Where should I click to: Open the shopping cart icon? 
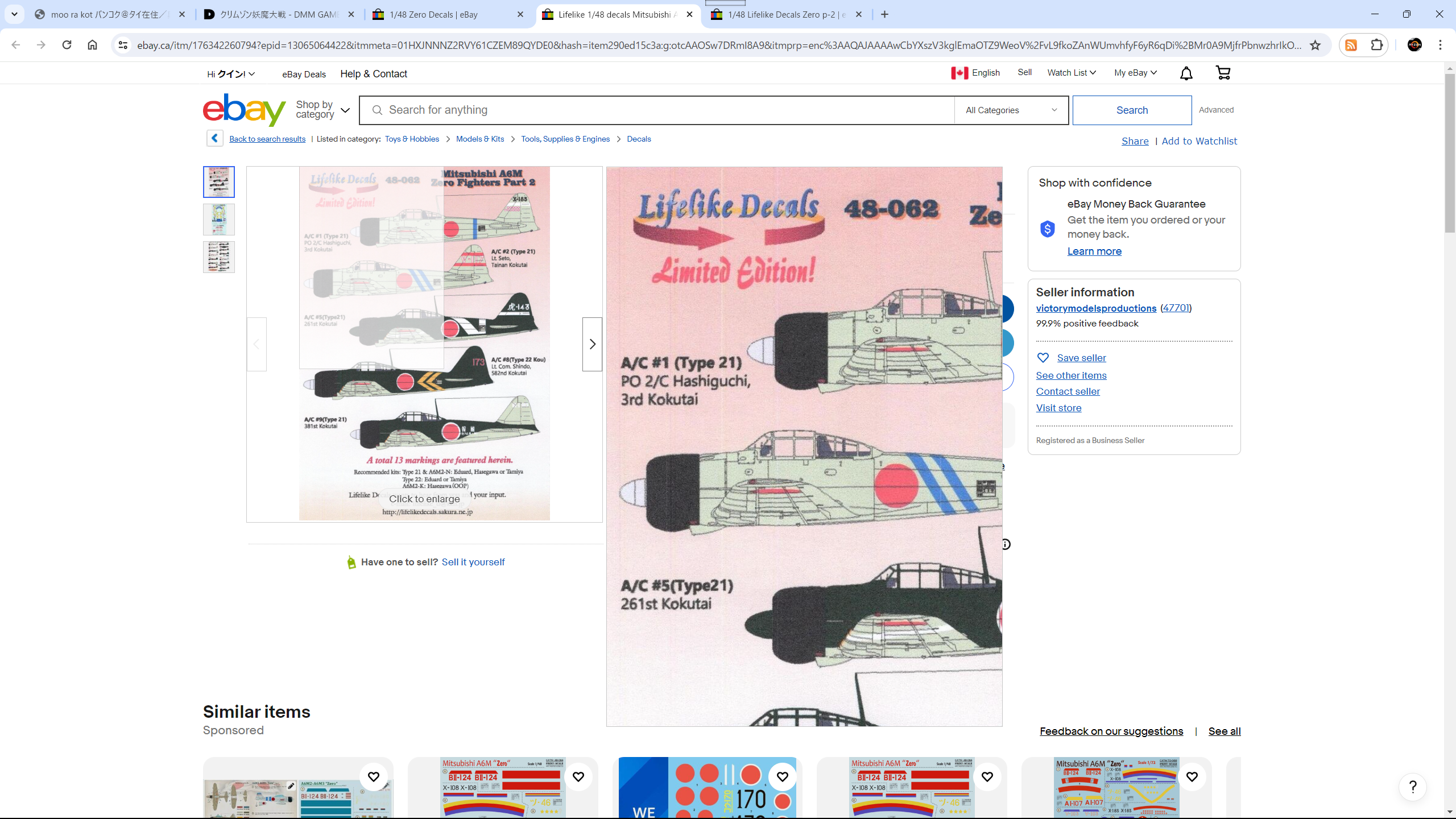point(1223,73)
